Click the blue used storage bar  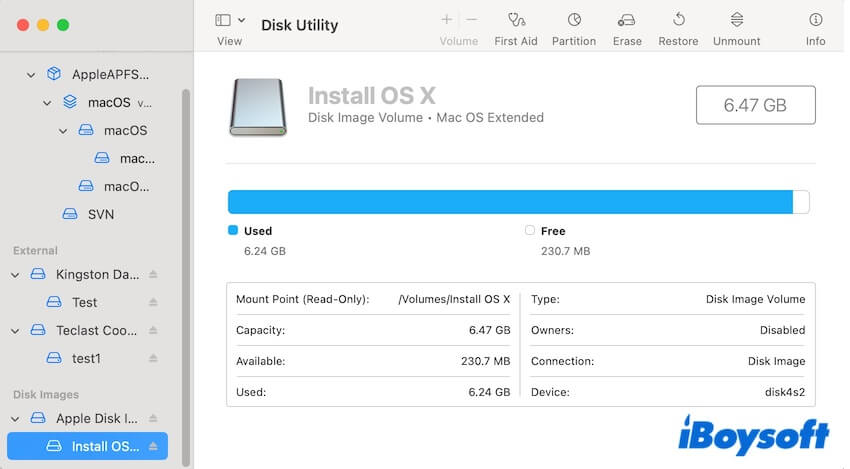pos(510,202)
